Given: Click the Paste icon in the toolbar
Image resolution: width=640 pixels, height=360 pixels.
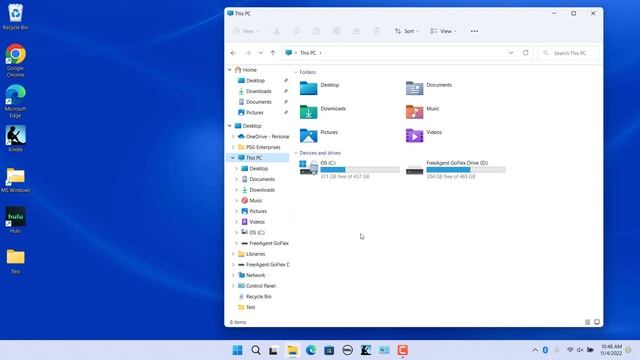Looking at the screenshot, I should (316, 31).
